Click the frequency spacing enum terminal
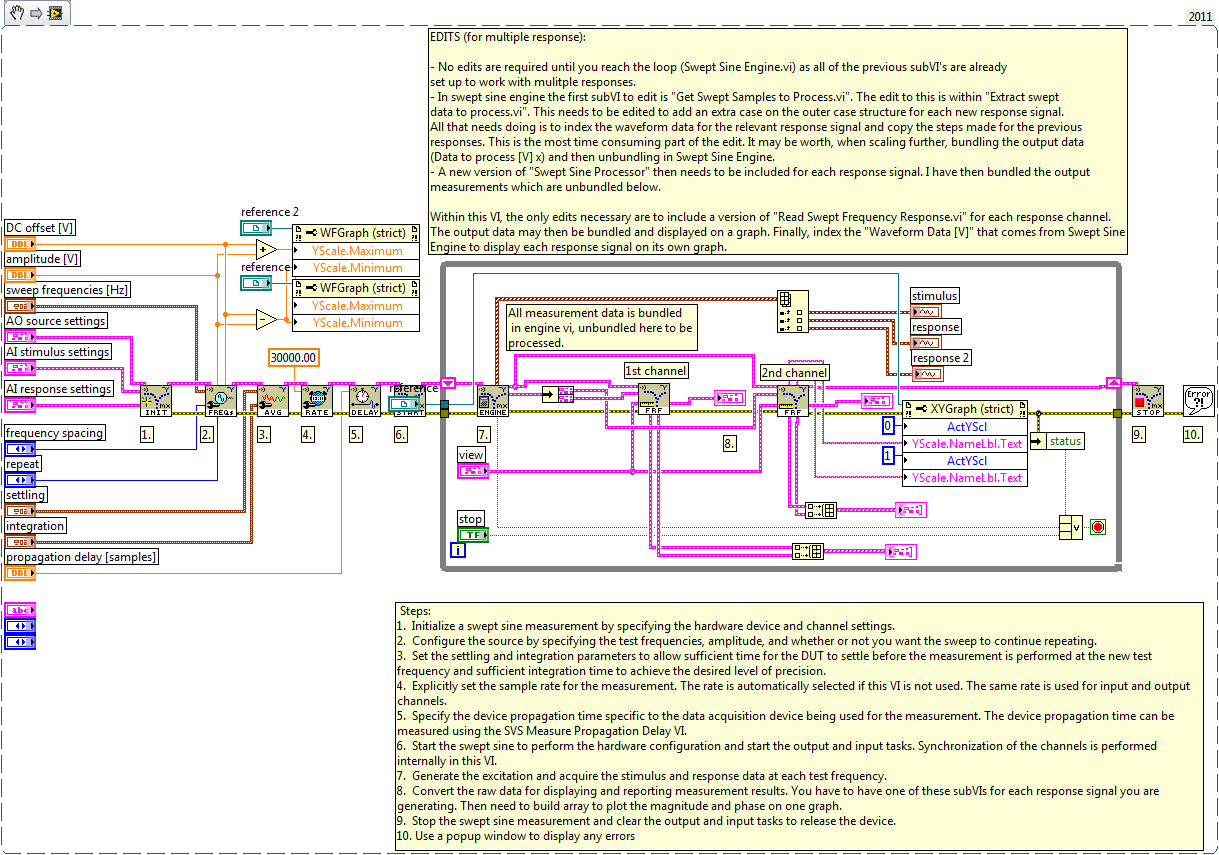1219x855 pixels. click(x=20, y=449)
